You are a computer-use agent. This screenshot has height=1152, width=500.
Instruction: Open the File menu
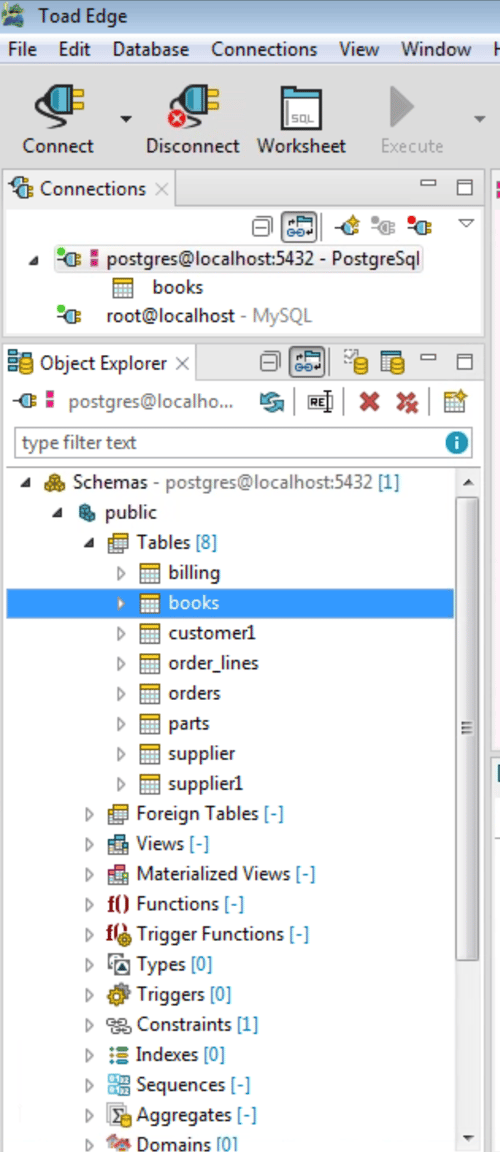pos(22,50)
